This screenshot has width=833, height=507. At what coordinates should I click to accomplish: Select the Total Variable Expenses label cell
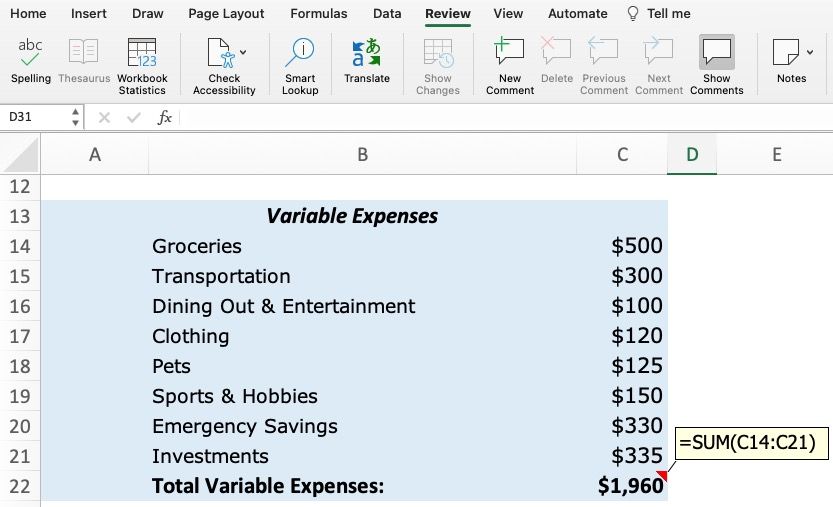pyautogui.click(x=362, y=486)
